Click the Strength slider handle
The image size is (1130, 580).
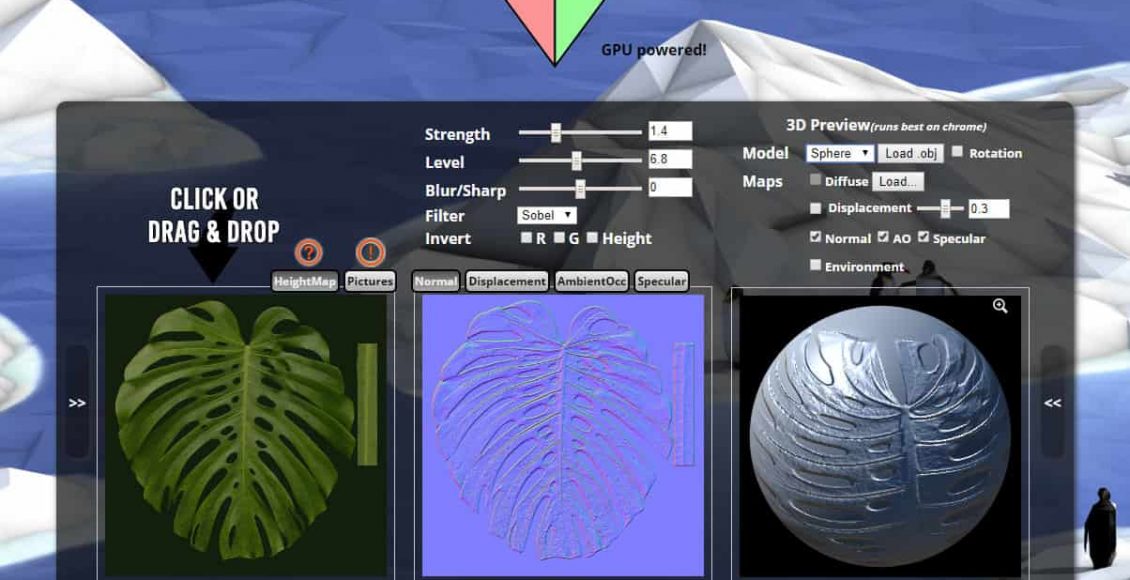coord(556,132)
